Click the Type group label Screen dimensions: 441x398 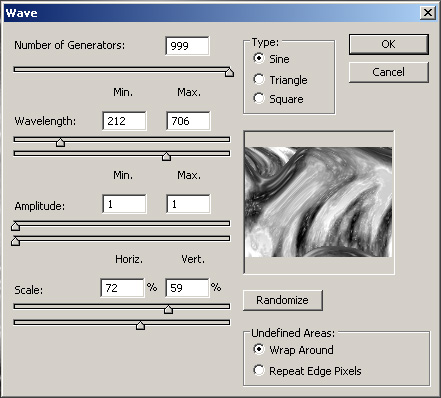(x=265, y=42)
